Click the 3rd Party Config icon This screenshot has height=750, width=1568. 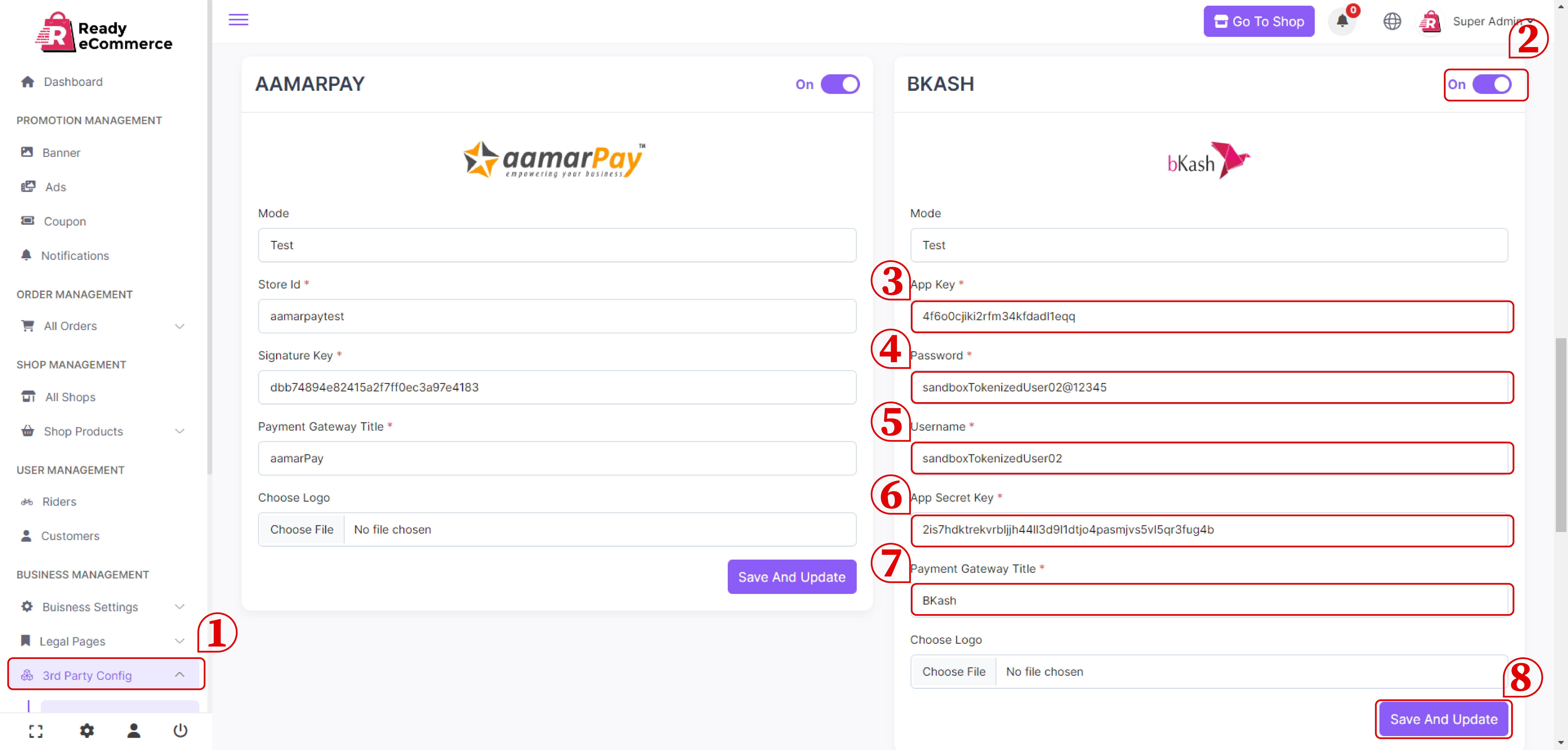click(x=27, y=675)
